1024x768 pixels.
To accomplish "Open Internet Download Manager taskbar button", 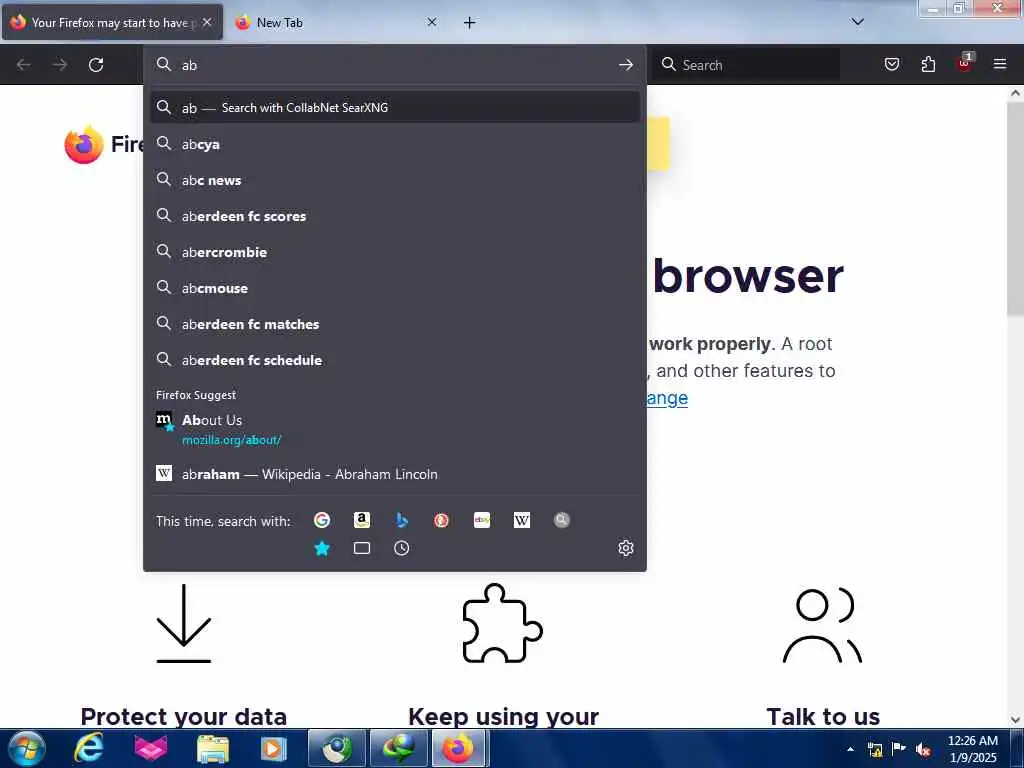I will coord(398,748).
